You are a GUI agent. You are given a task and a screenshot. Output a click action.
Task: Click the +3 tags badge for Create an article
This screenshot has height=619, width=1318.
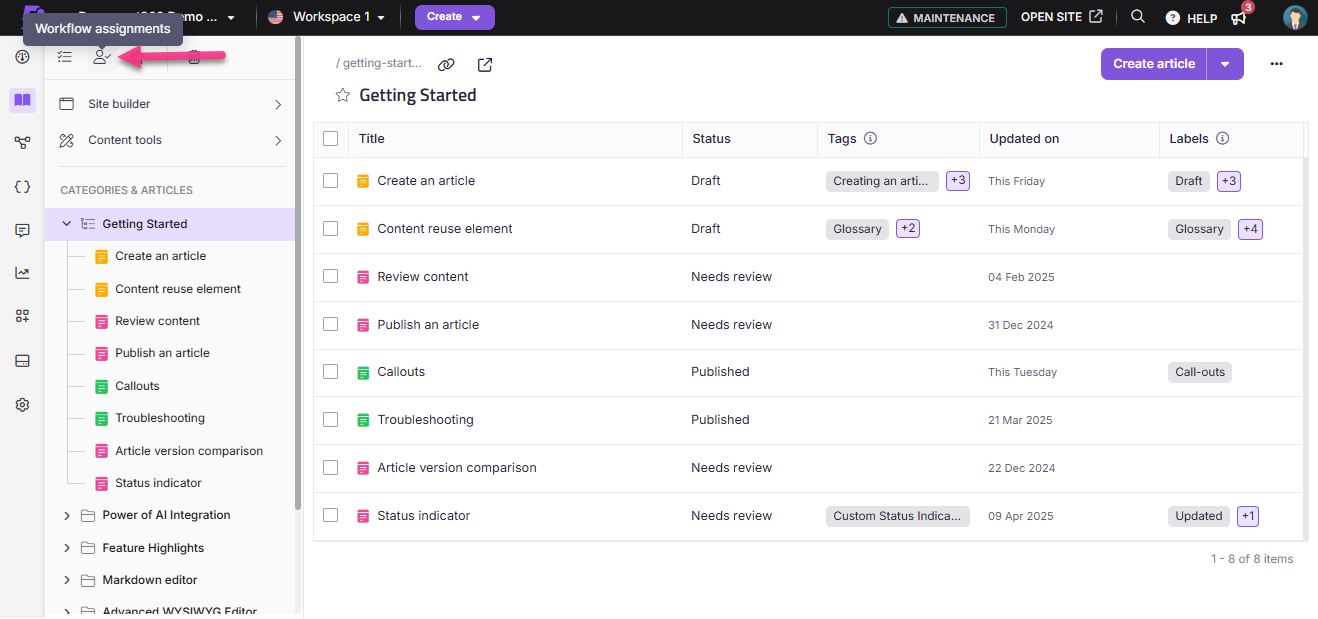point(958,181)
